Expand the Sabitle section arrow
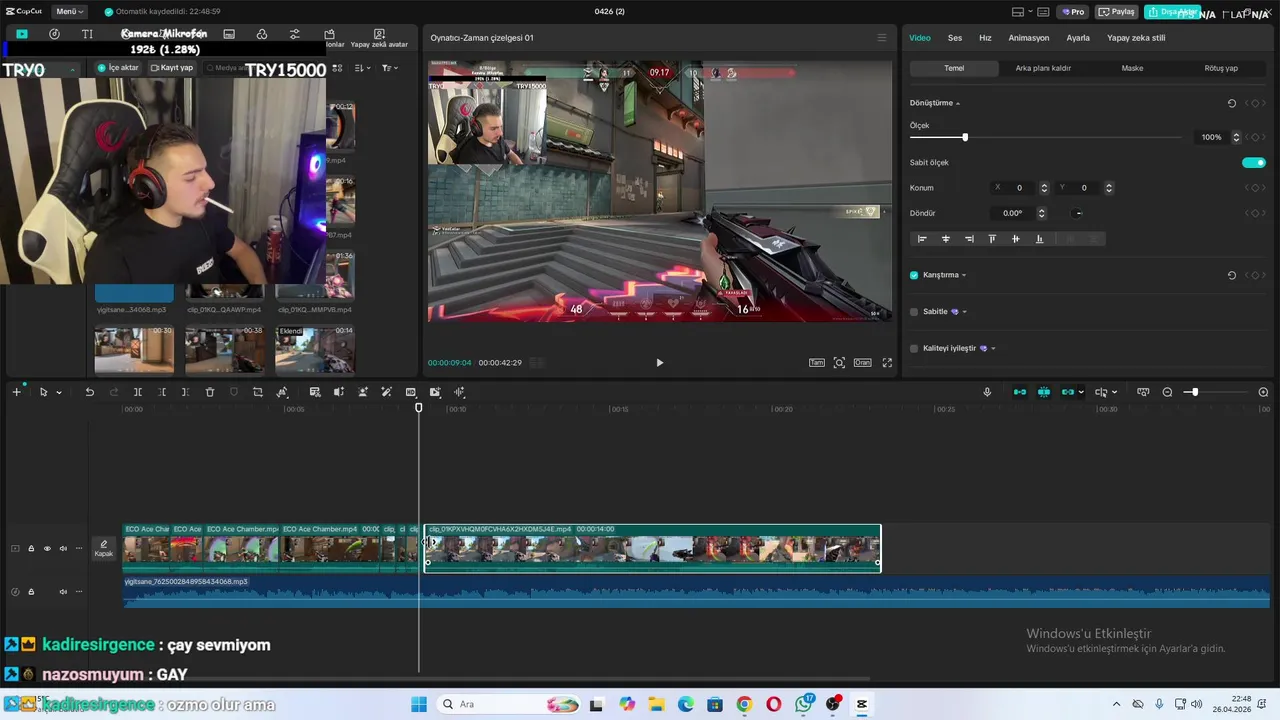This screenshot has width=1280, height=720. tap(964, 312)
